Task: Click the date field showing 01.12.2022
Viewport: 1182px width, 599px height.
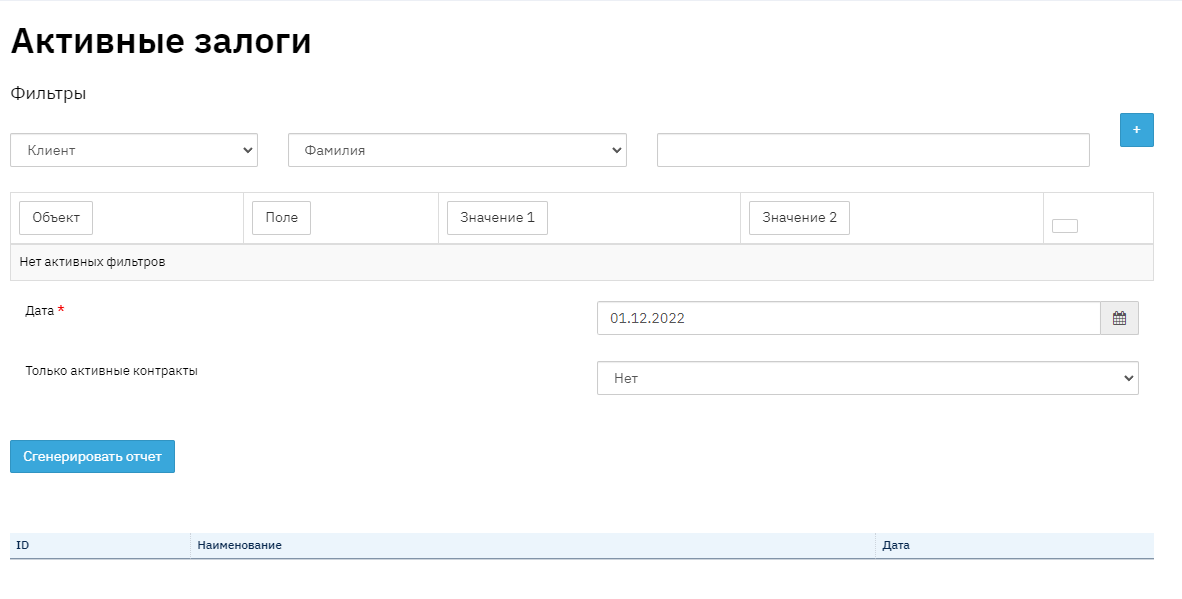Action: coord(848,318)
